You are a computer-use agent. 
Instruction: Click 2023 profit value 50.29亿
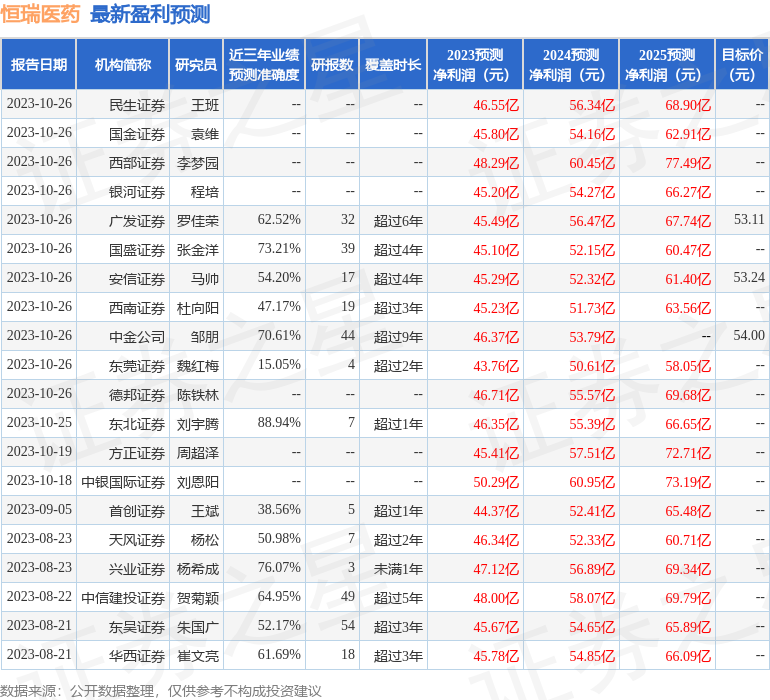496,482
